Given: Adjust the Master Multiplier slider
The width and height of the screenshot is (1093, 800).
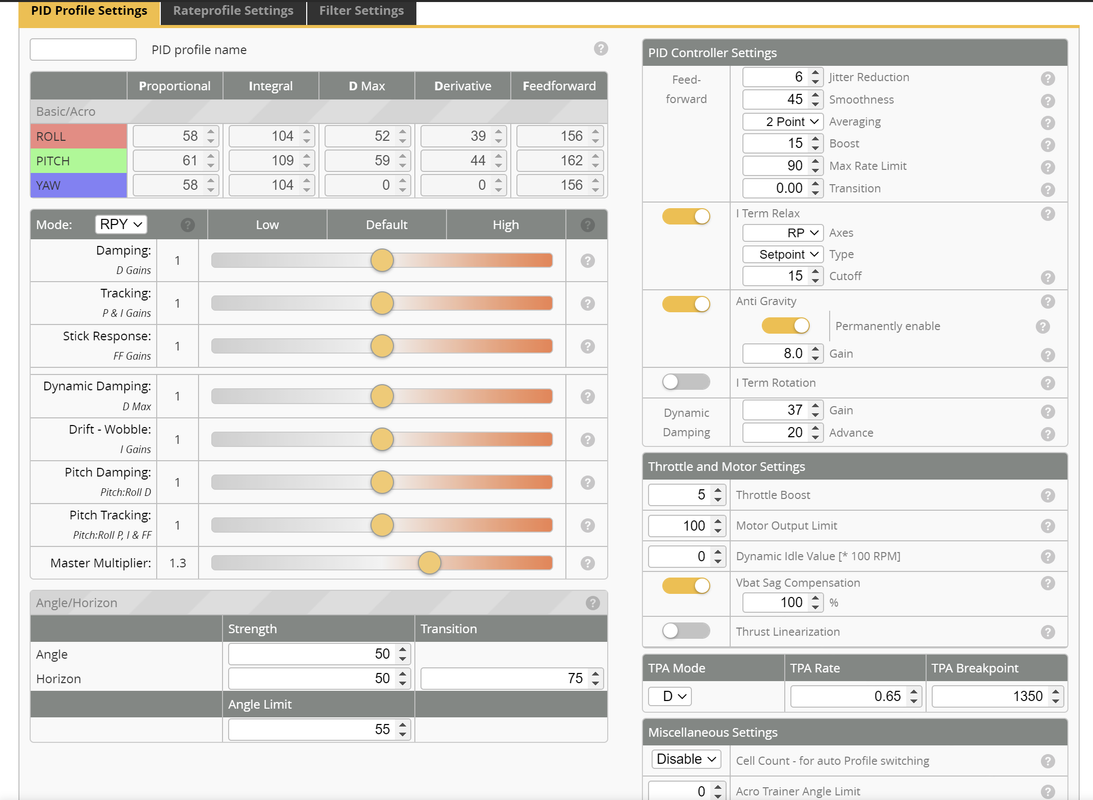Looking at the screenshot, I should (x=382, y=563).
